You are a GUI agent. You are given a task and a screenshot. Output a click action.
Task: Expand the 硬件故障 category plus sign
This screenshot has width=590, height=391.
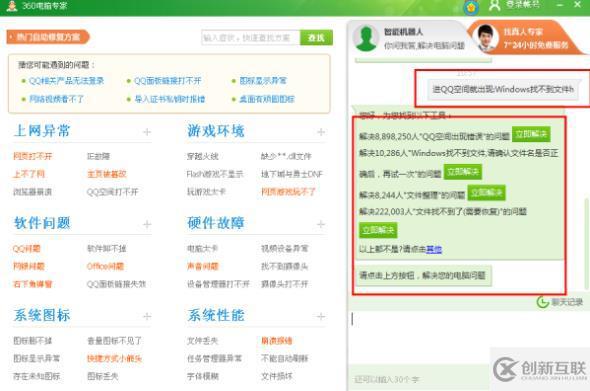pyautogui.click(x=321, y=224)
